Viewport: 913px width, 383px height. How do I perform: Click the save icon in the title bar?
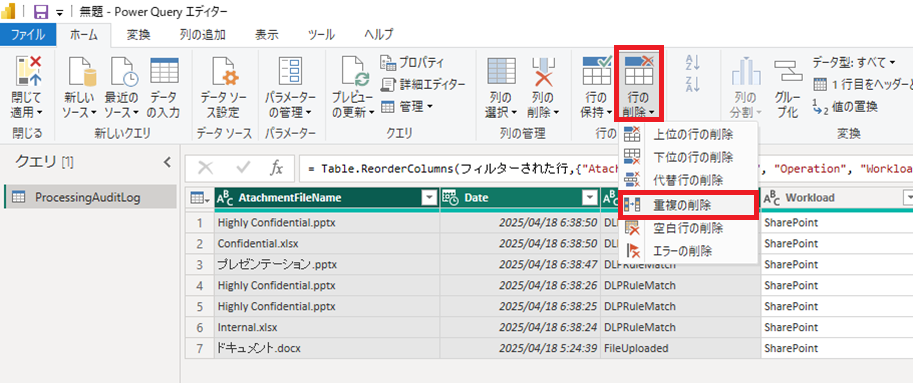click(x=41, y=12)
